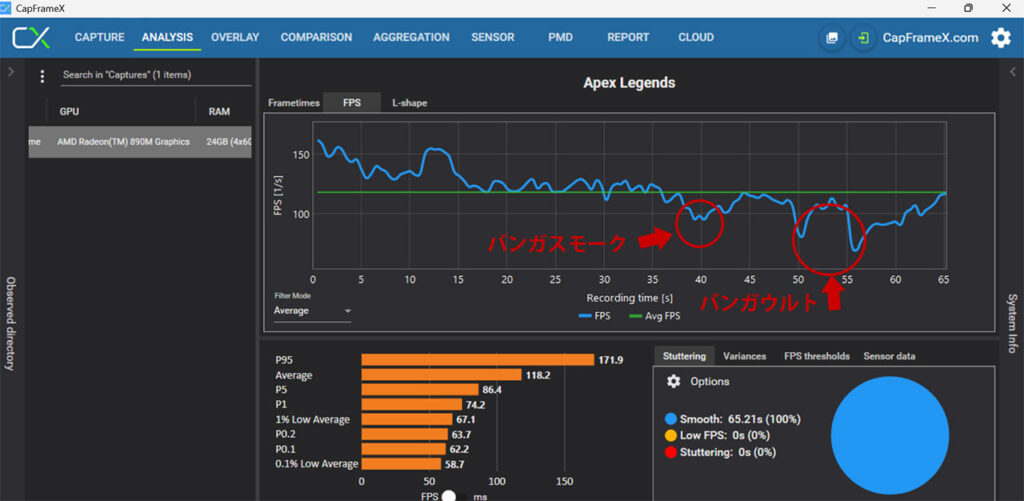
Task: Open the settings gear in the header
Action: pos(1000,38)
